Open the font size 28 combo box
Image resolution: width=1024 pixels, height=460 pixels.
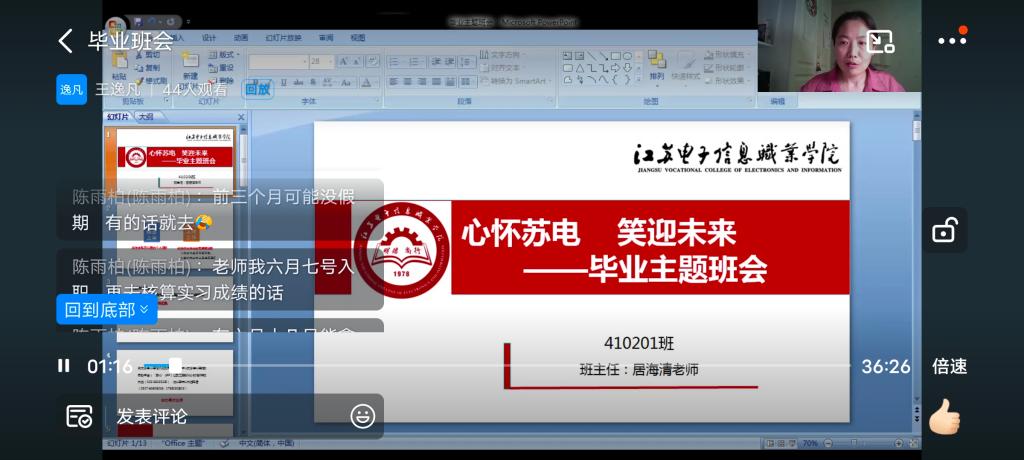[x=322, y=61]
